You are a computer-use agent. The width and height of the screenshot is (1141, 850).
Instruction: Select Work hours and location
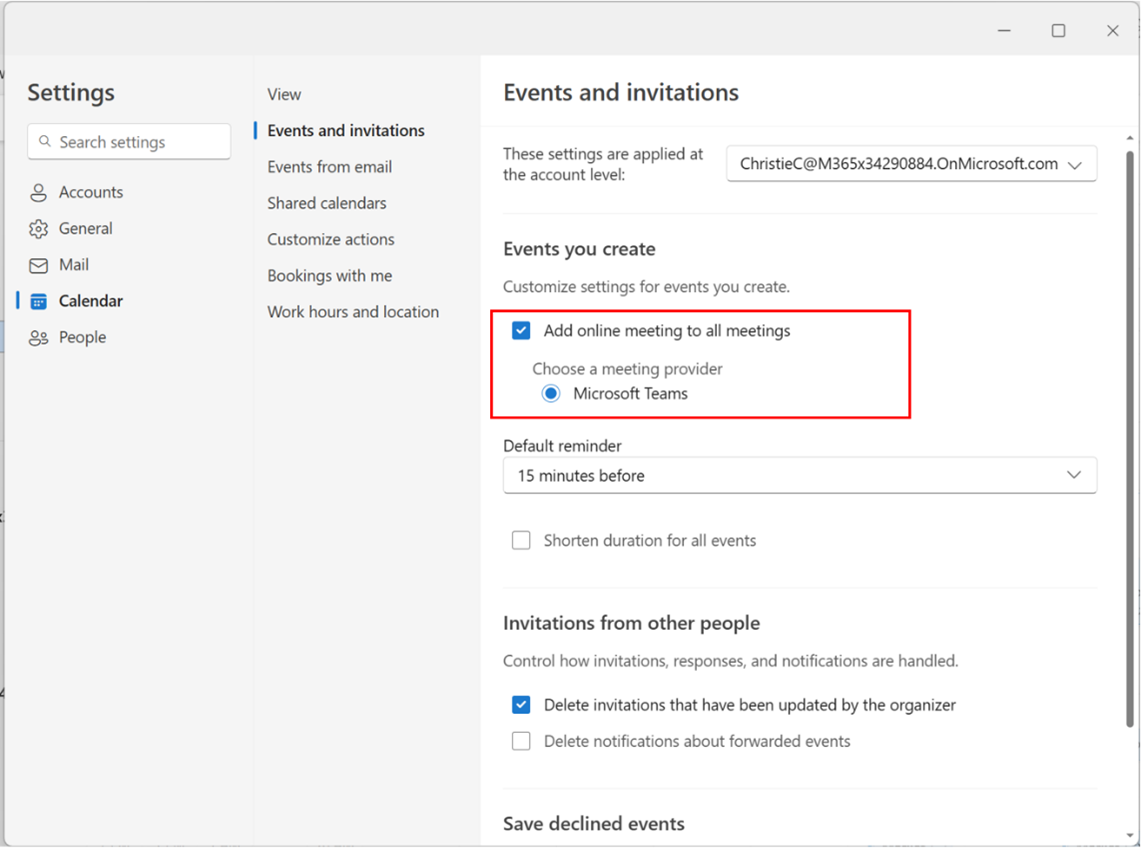tap(353, 311)
